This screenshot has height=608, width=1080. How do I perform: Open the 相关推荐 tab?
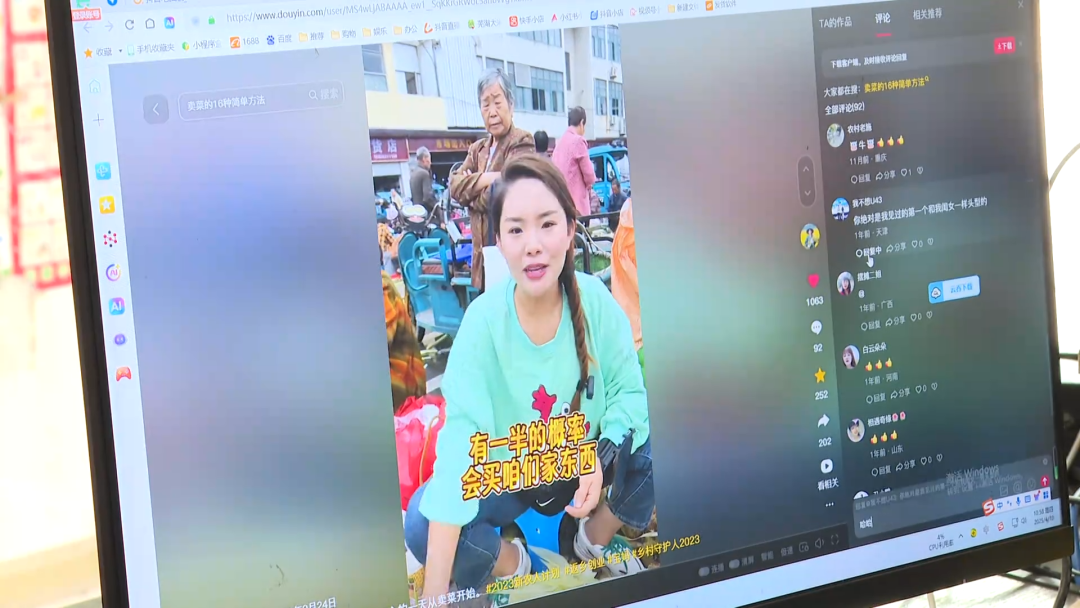tap(928, 15)
